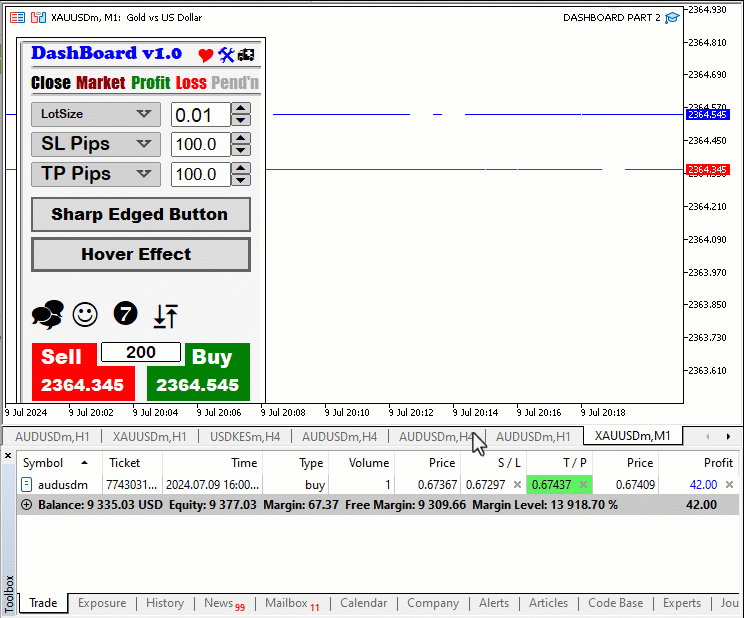Decrease SL Pips value with down arrow
Viewport: 744px width, 618px height.
(241, 150)
